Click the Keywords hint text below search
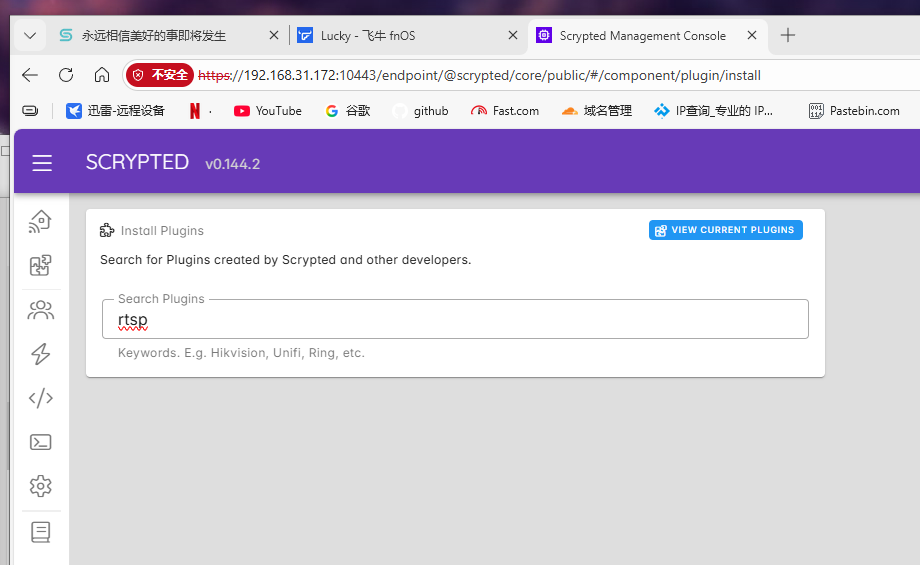This screenshot has width=920, height=565. (x=241, y=353)
